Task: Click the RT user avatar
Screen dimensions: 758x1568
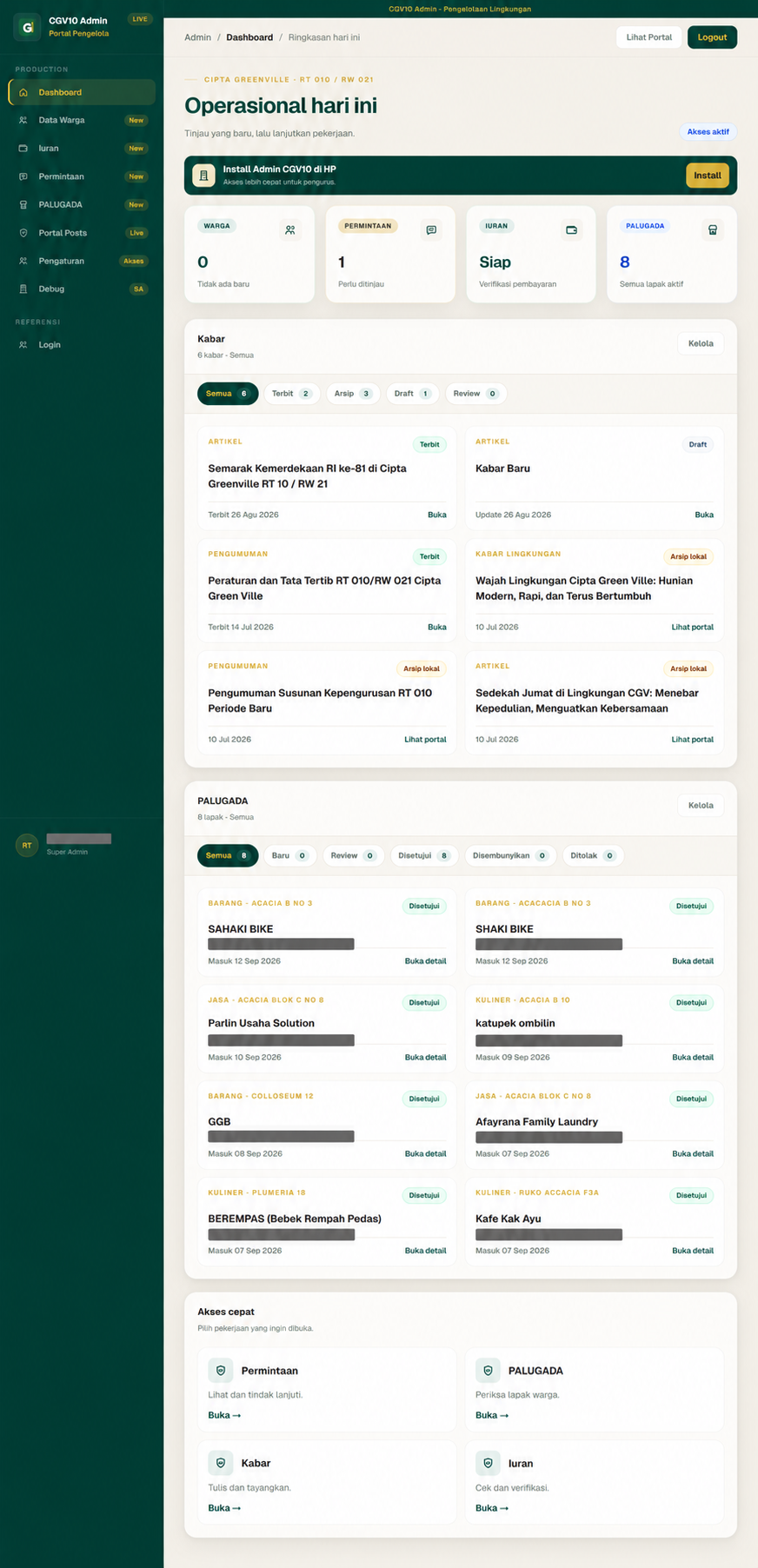Action: [27, 845]
